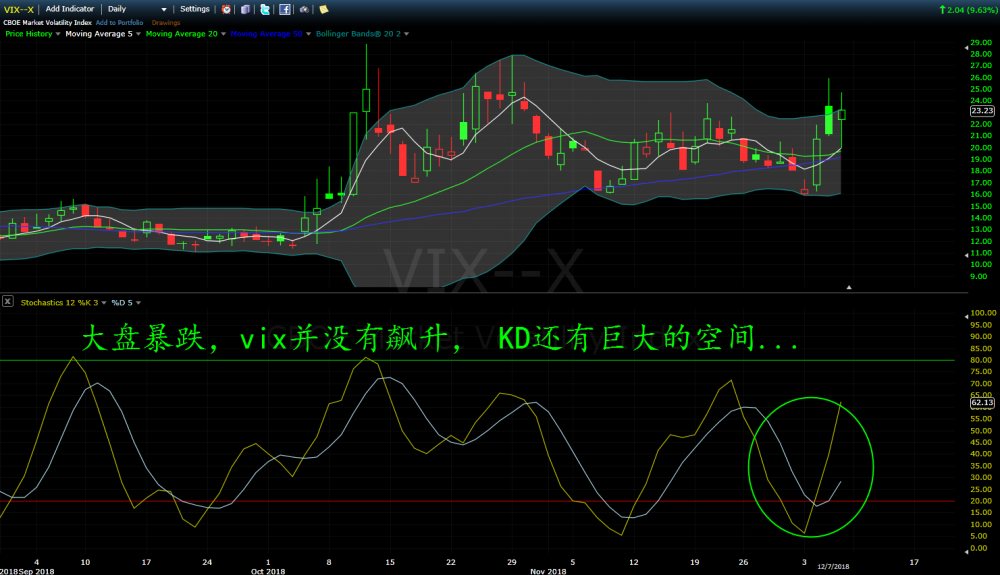Share chart via the Facebook icon
The width and height of the screenshot is (1000, 575).
coord(284,10)
